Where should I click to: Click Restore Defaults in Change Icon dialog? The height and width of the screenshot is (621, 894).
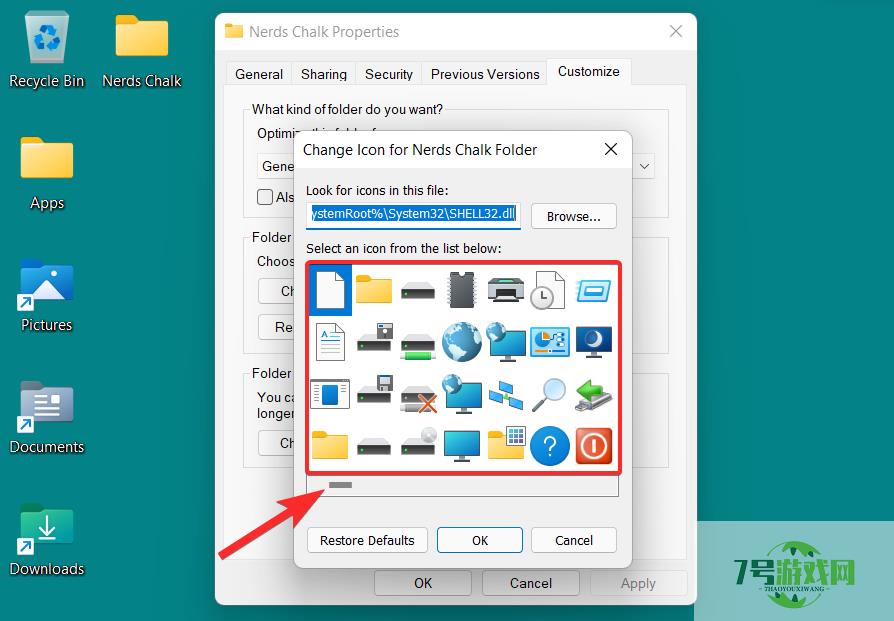pos(367,540)
